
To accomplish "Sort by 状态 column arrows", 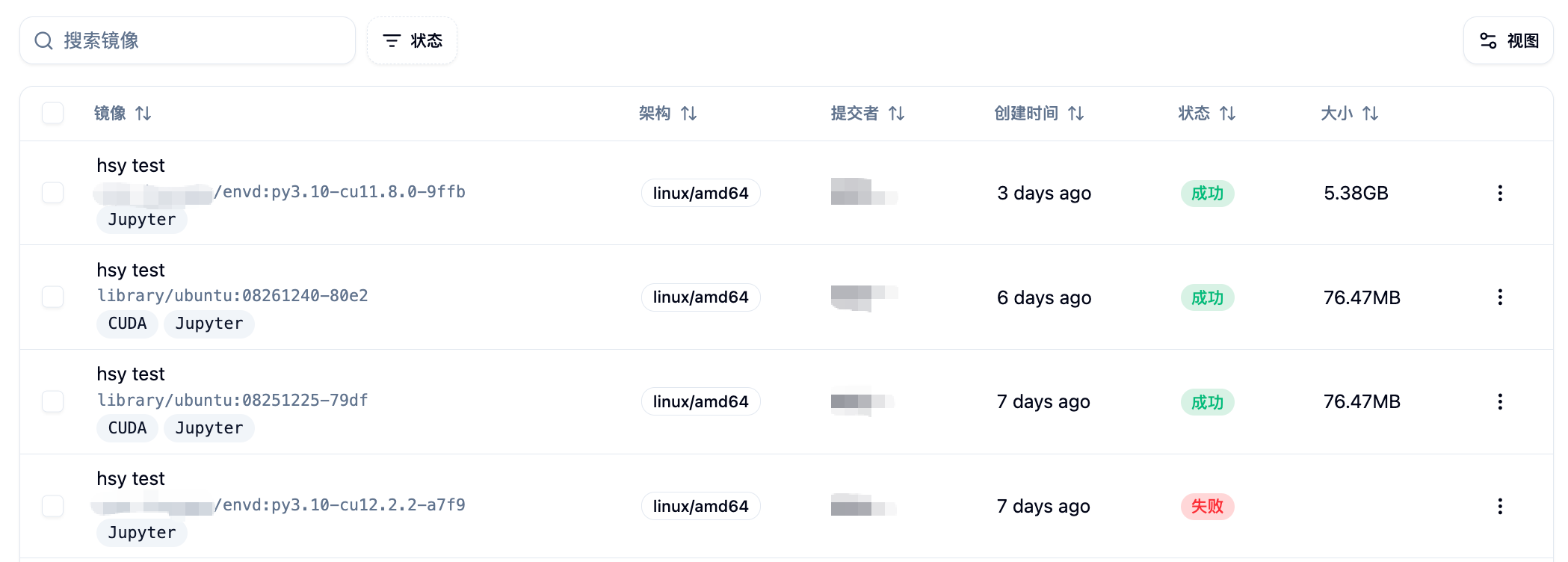I will [x=1228, y=114].
